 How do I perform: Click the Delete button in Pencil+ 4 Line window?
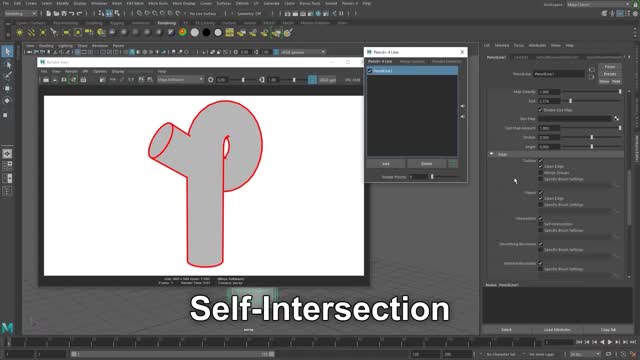427,164
